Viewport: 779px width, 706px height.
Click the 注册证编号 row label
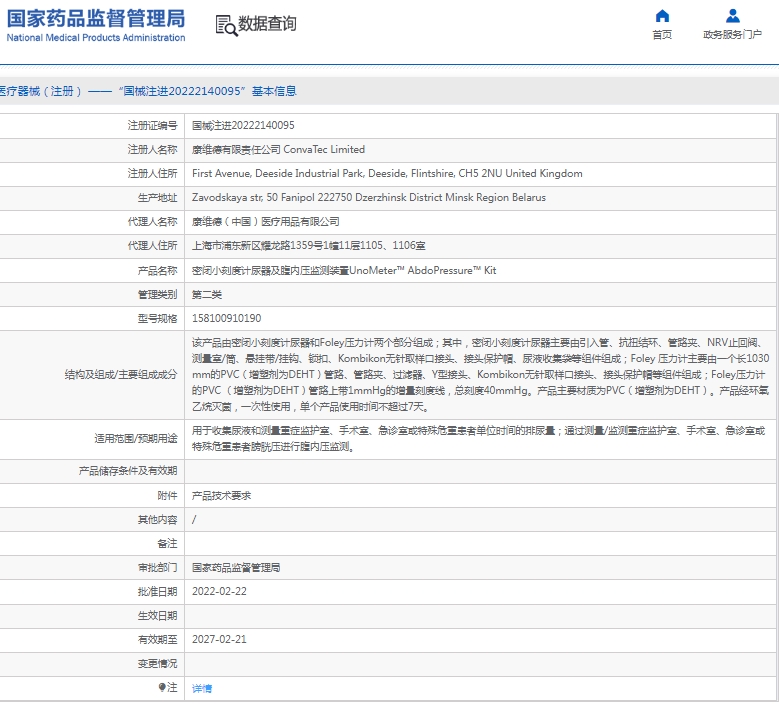153,125
